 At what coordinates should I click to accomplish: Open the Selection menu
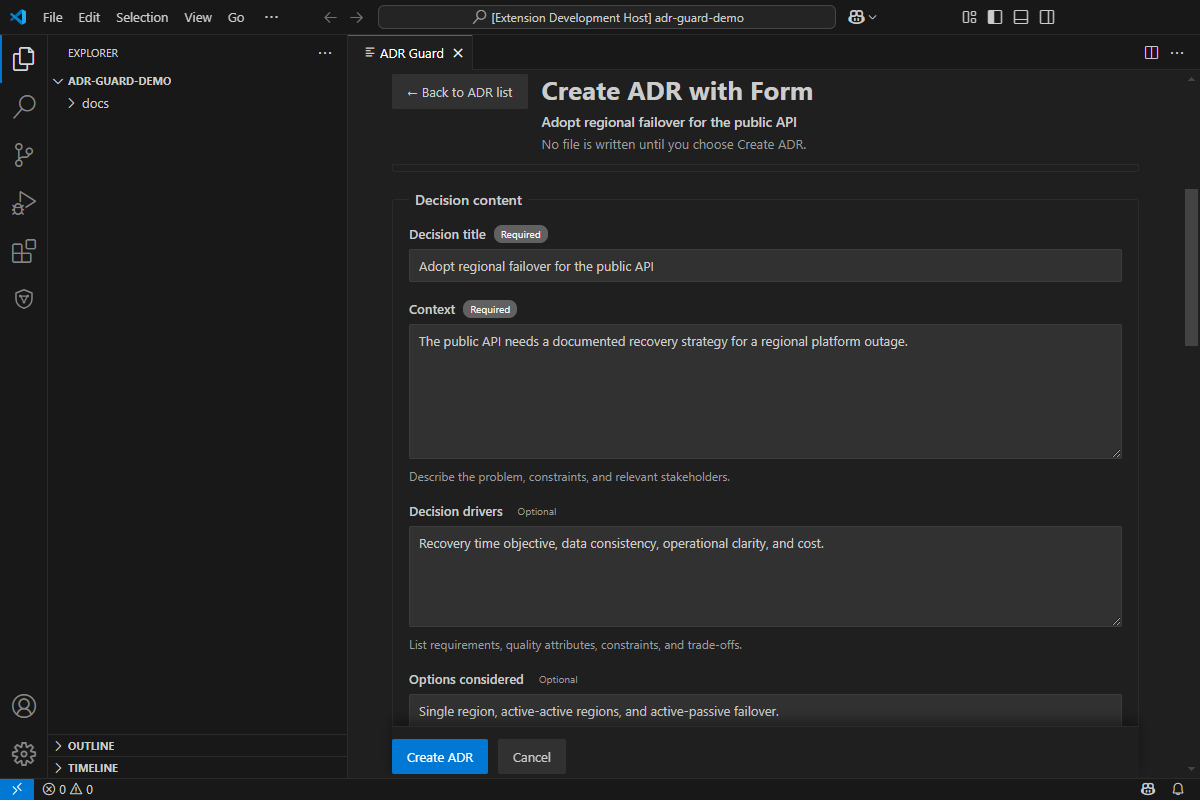pyautogui.click(x=142, y=17)
